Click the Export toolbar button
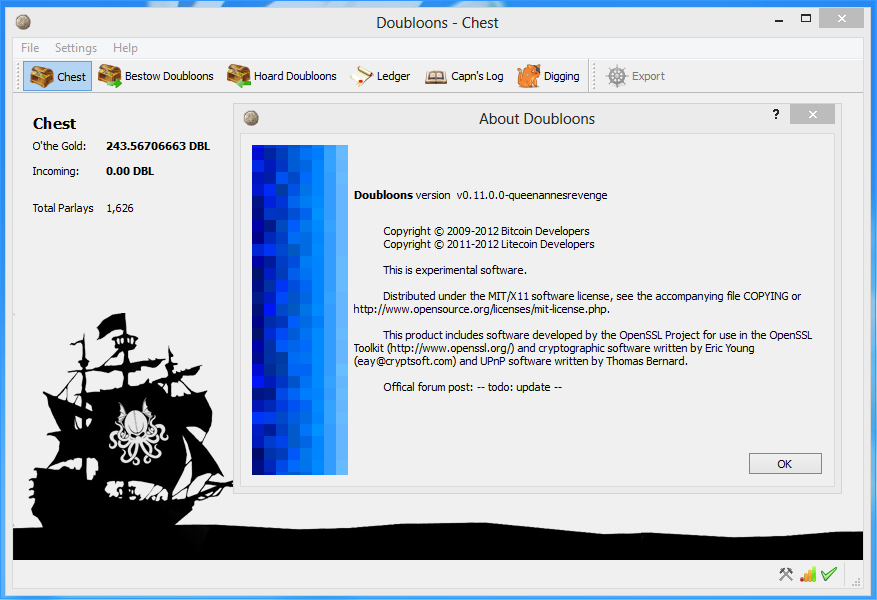Viewport: 877px width, 600px height. (635, 76)
